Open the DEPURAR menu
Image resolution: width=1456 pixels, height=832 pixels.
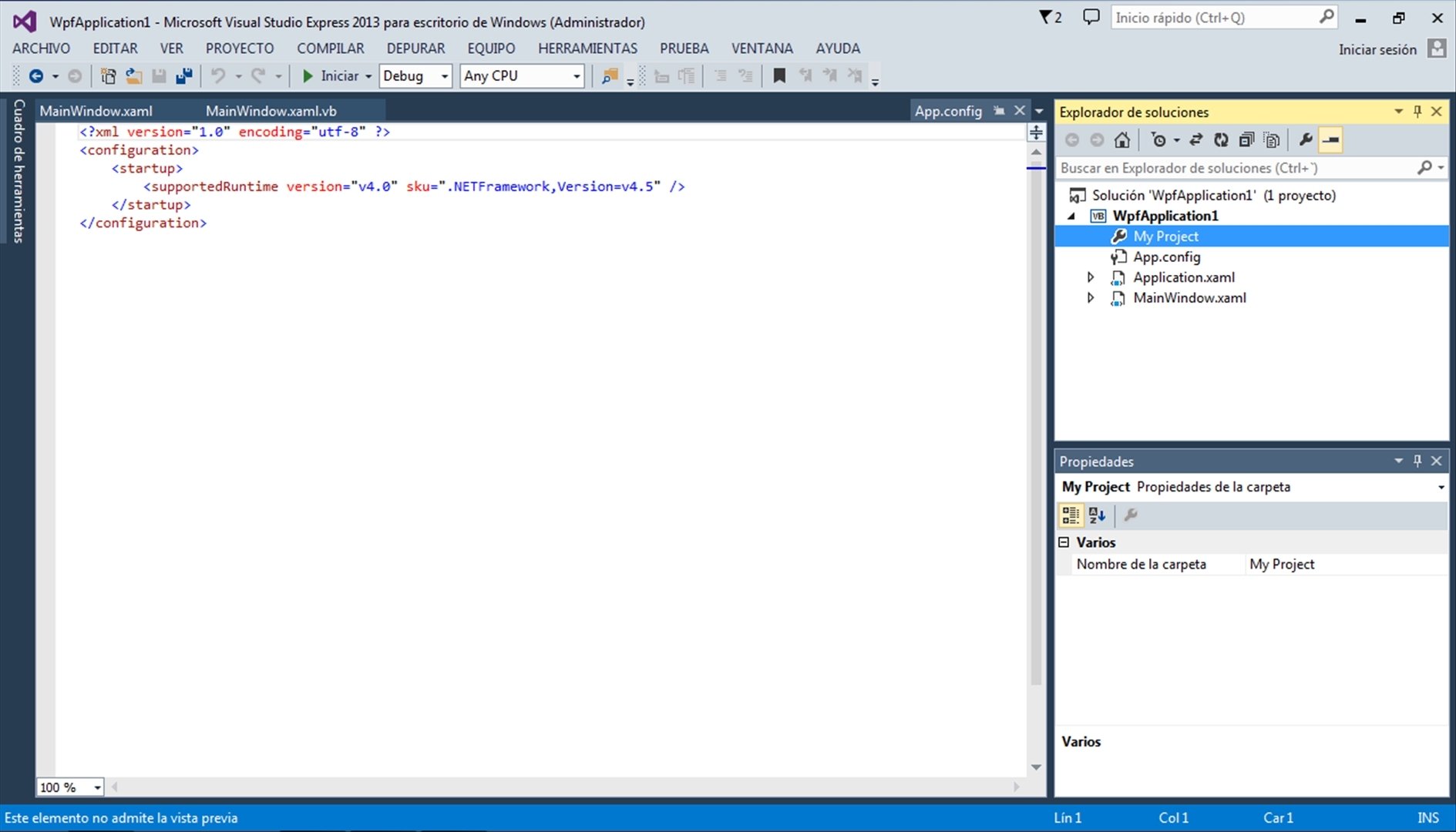tap(415, 48)
